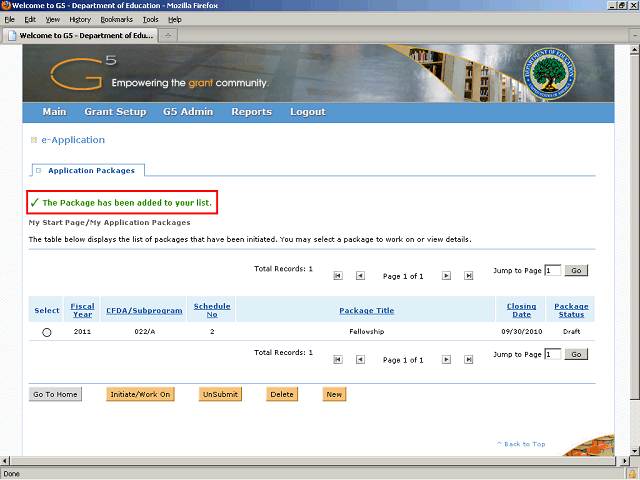
Task: Click the Delete button
Action: [282, 394]
